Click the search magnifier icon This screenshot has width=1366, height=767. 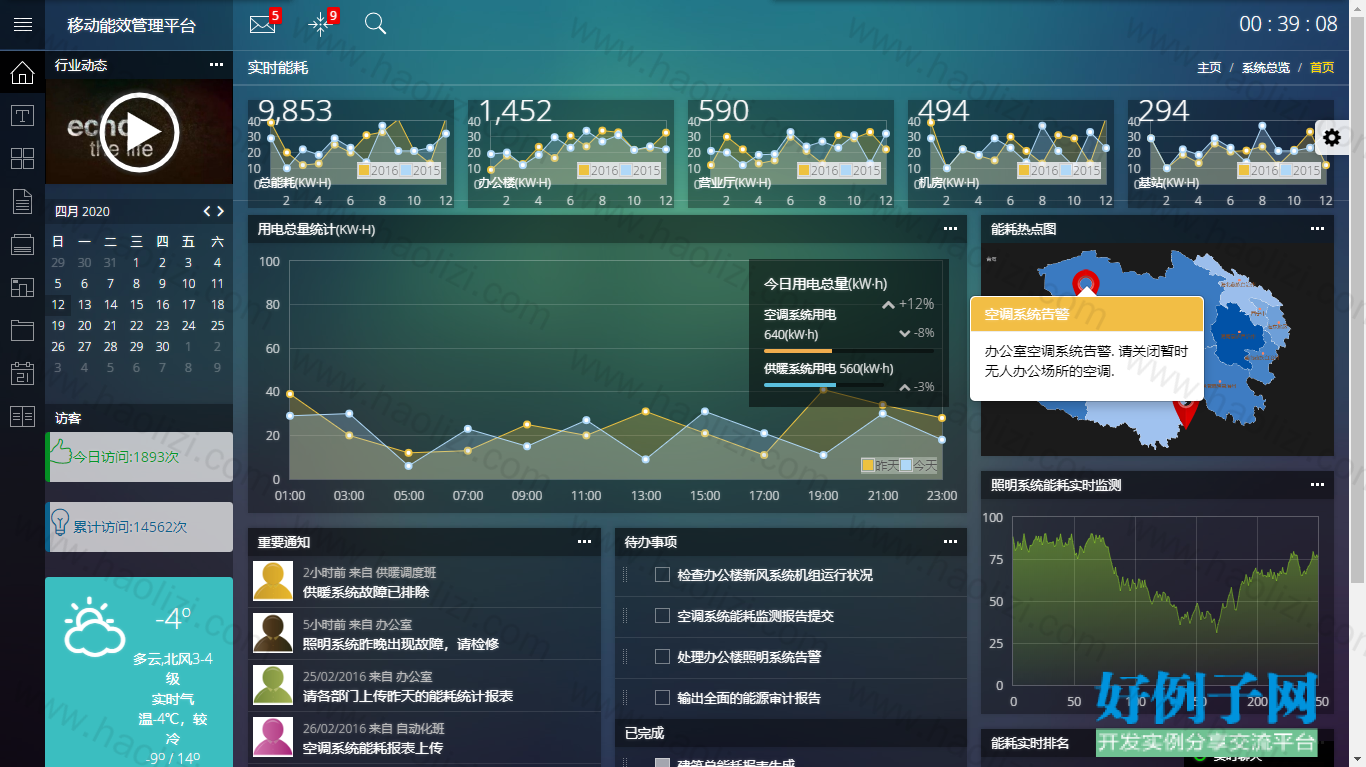click(375, 24)
